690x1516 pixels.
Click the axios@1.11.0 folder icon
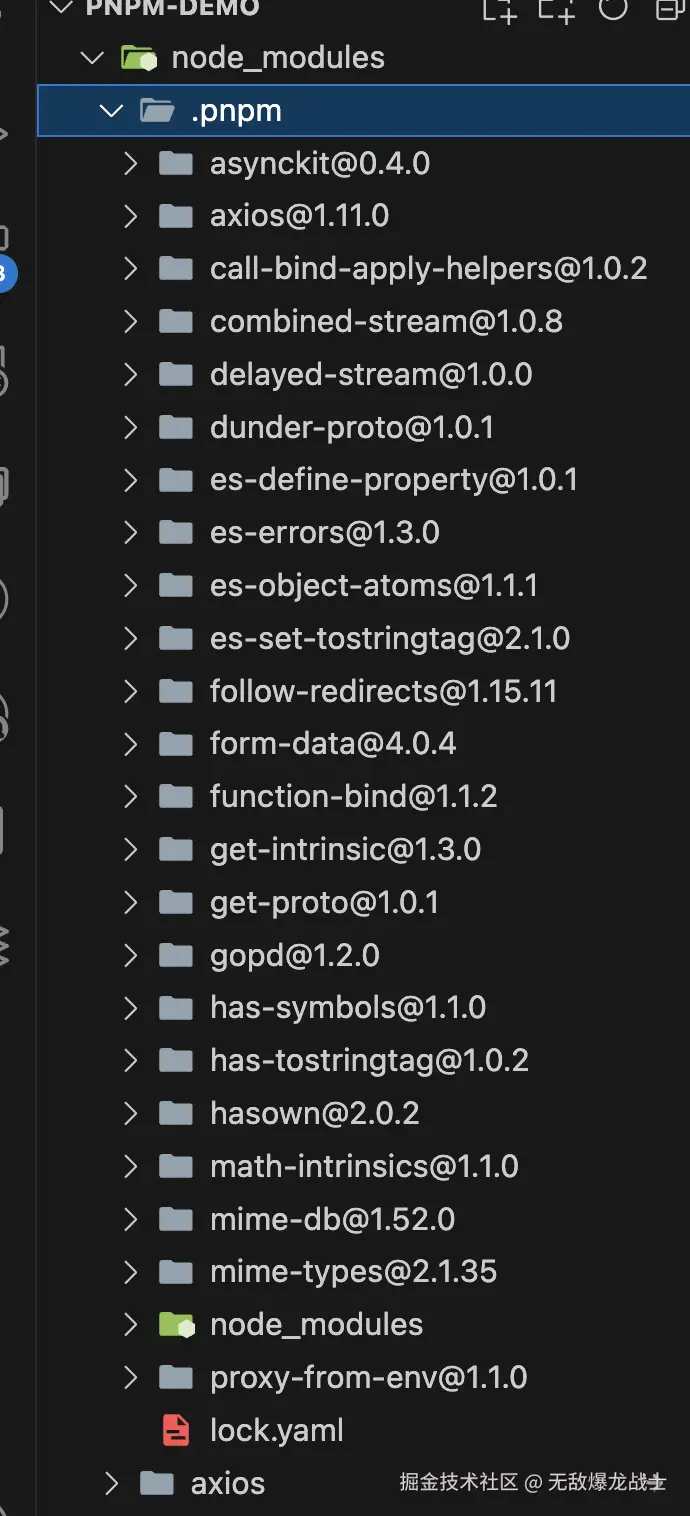pyautogui.click(x=176, y=216)
